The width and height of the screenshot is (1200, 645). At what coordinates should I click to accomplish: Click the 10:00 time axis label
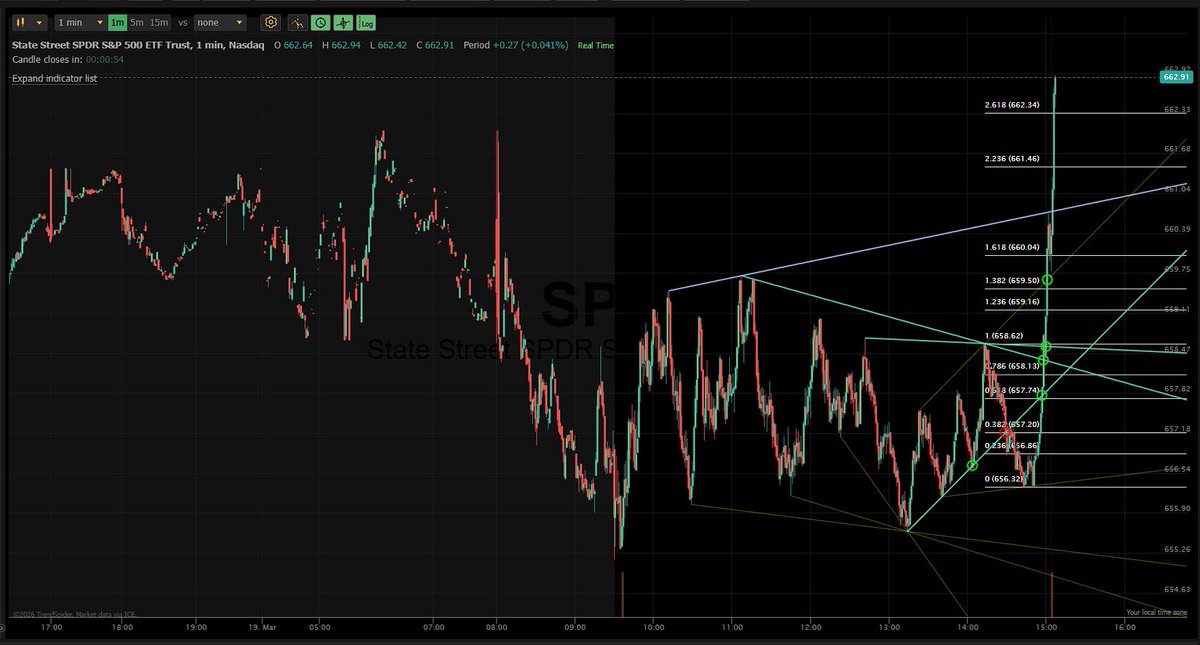point(652,628)
